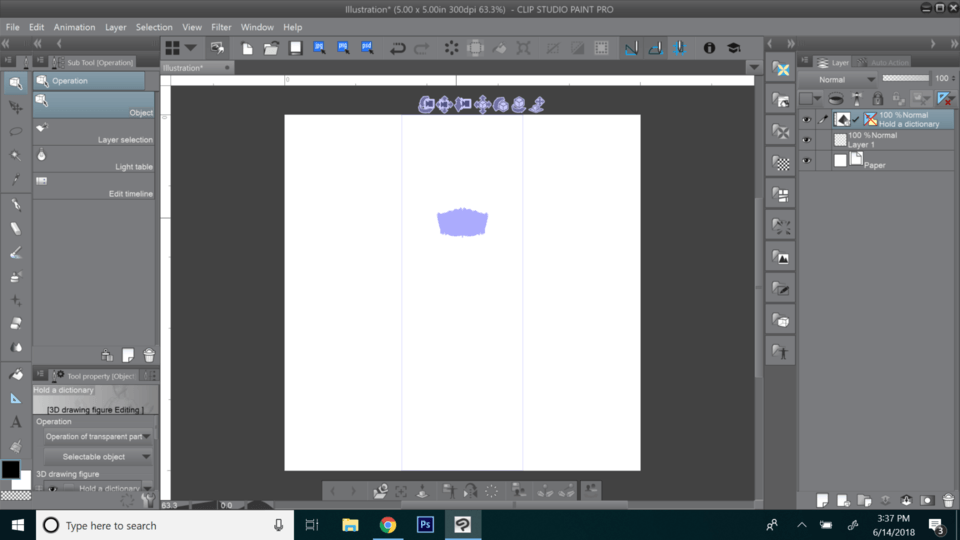The width and height of the screenshot is (960, 540).
Task: Select the Illustration* canvas tab
Action: 196,68
